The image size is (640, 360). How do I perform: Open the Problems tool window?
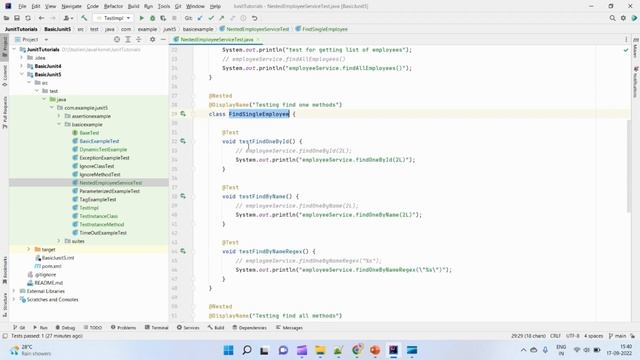point(123,327)
